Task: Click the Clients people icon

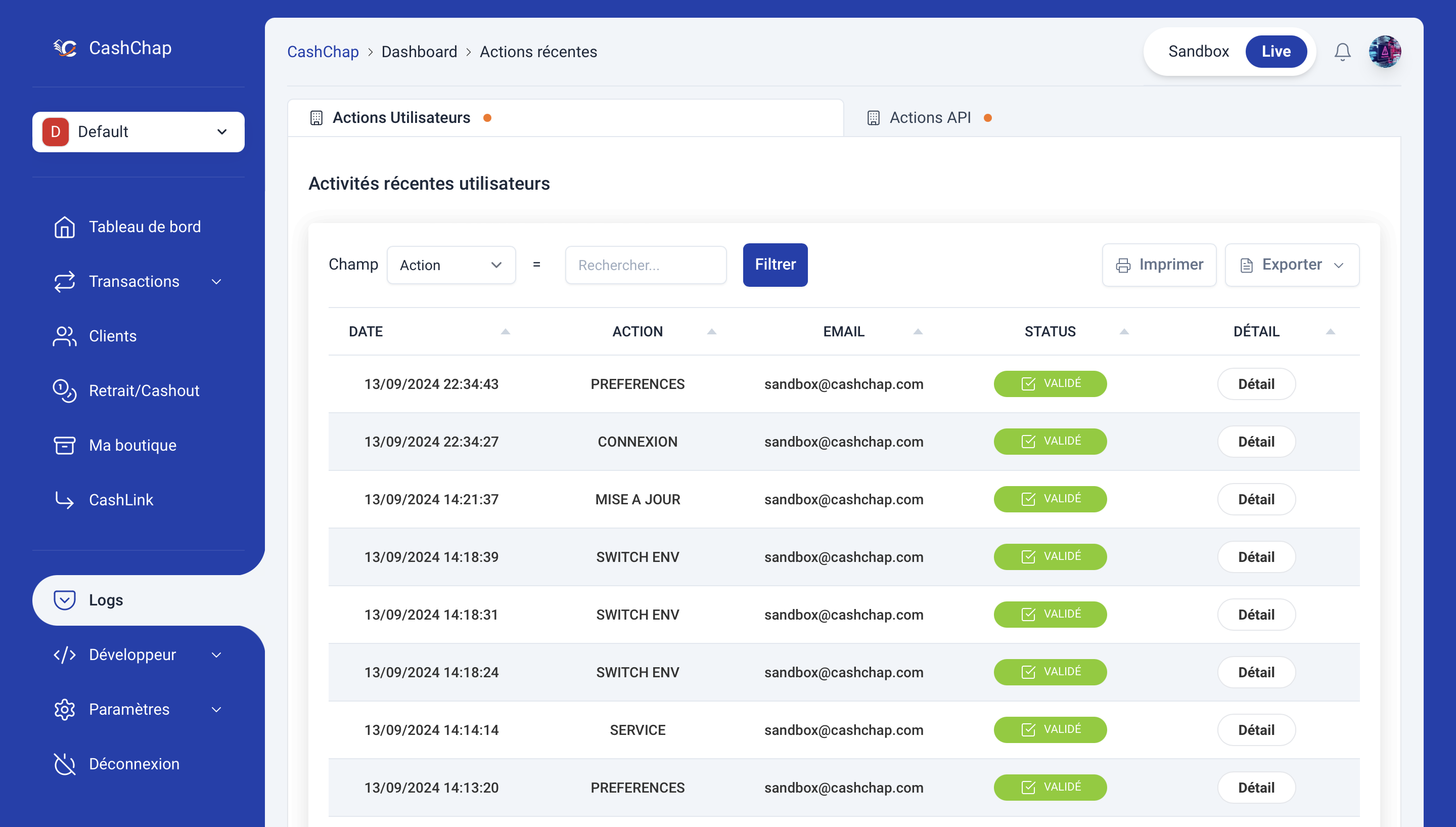Action: tap(64, 336)
